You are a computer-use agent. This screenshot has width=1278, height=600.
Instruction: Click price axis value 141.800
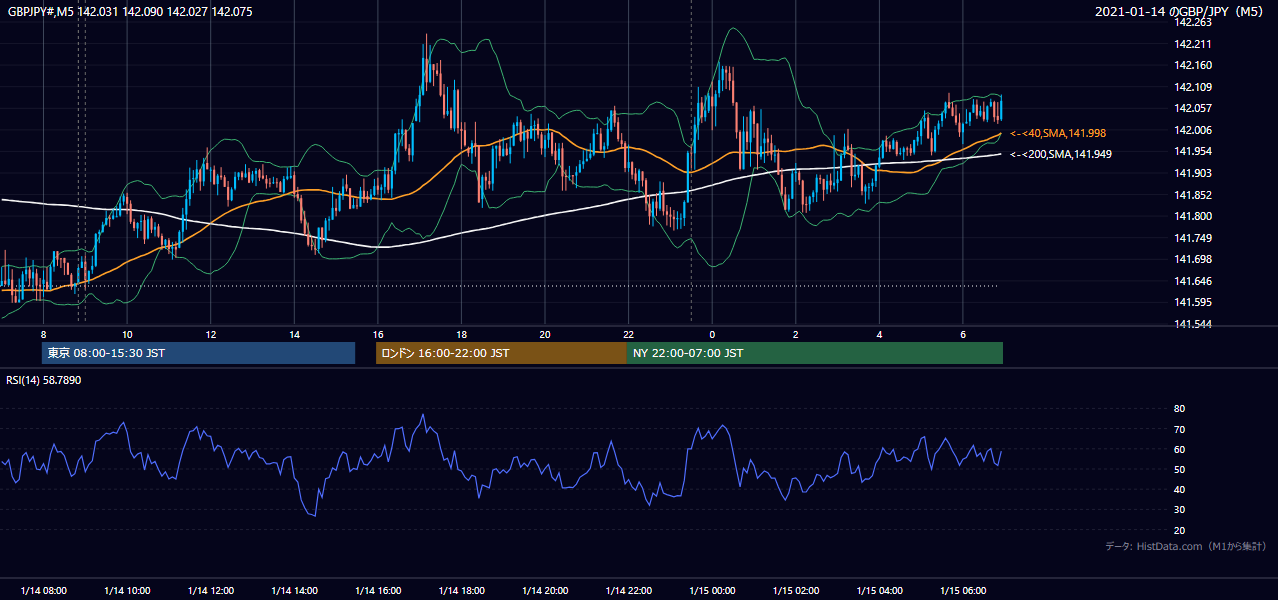[x=1194, y=216]
